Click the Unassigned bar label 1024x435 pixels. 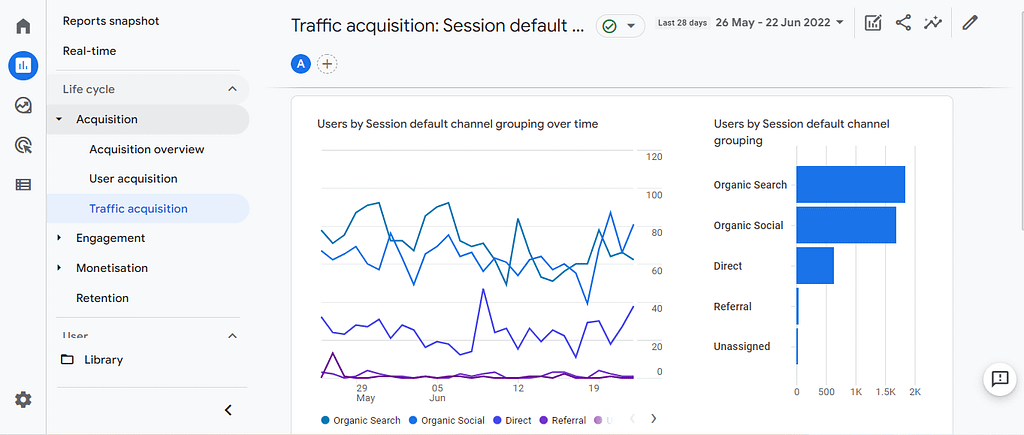[742, 347]
